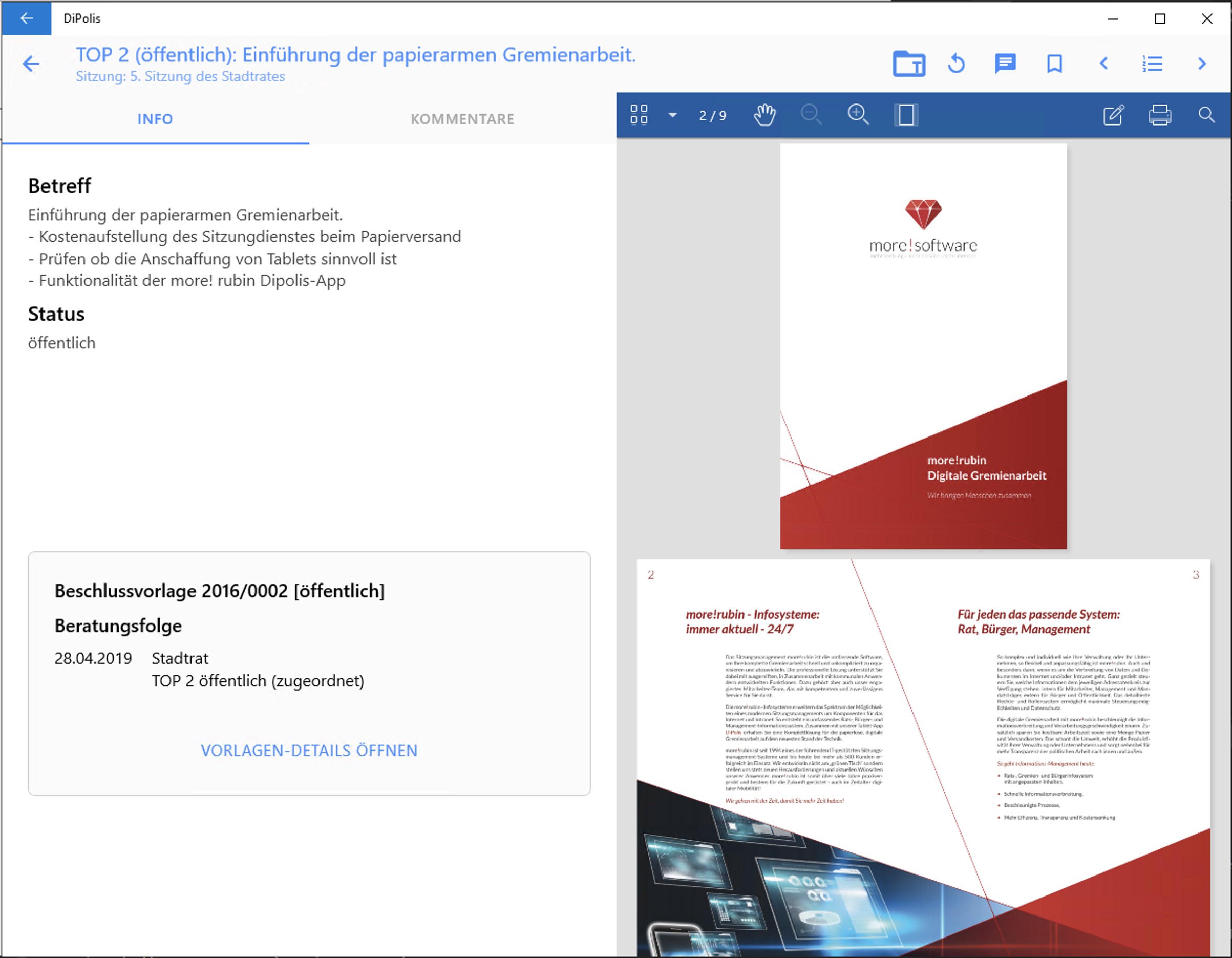Open the folder documents icon
The width and height of the screenshot is (1232, 958).
coord(908,64)
